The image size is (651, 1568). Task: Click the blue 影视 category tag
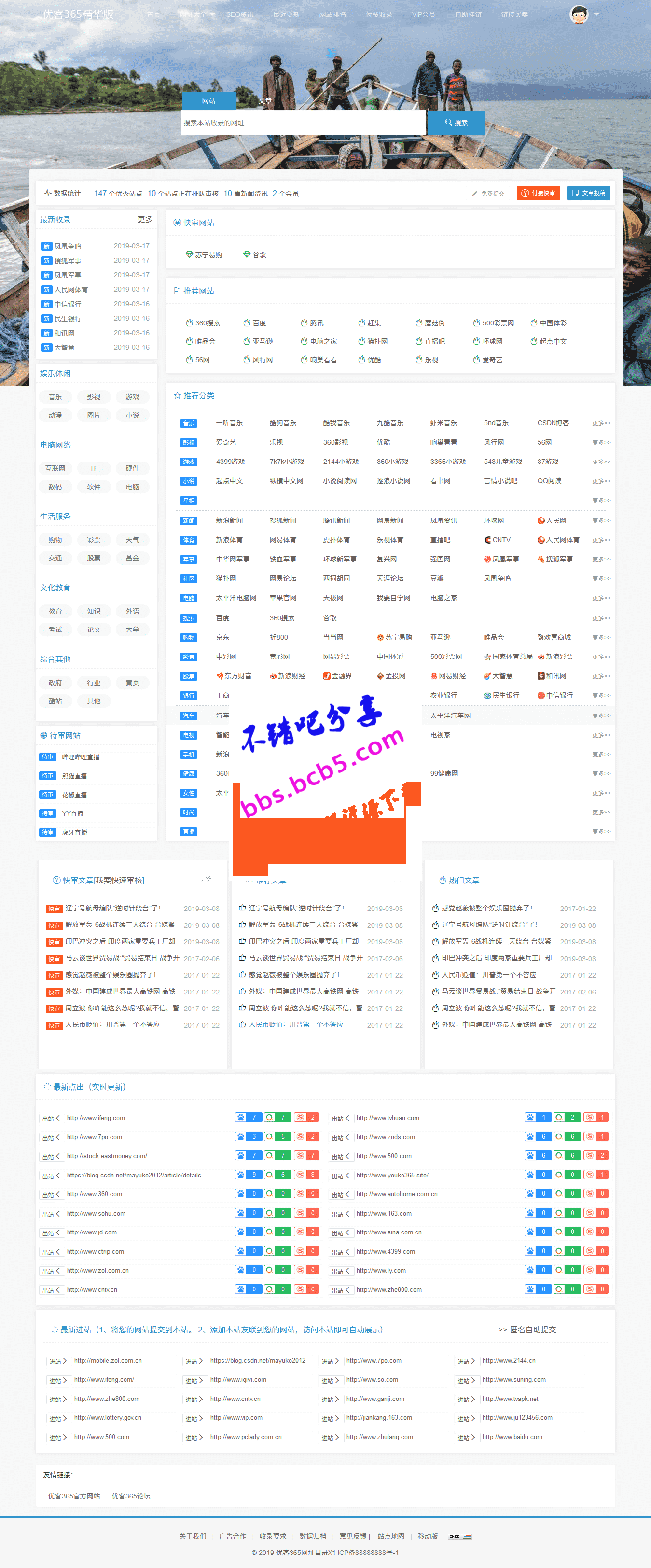coord(189,443)
